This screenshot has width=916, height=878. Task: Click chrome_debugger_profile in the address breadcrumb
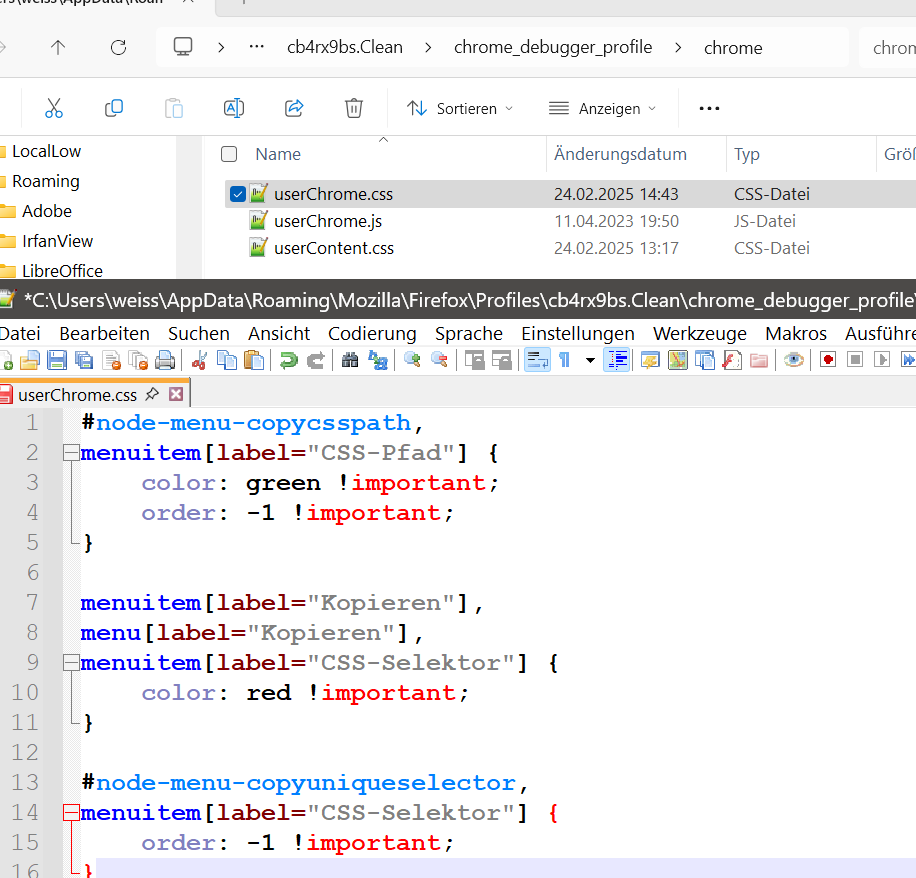[x=553, y=47]
